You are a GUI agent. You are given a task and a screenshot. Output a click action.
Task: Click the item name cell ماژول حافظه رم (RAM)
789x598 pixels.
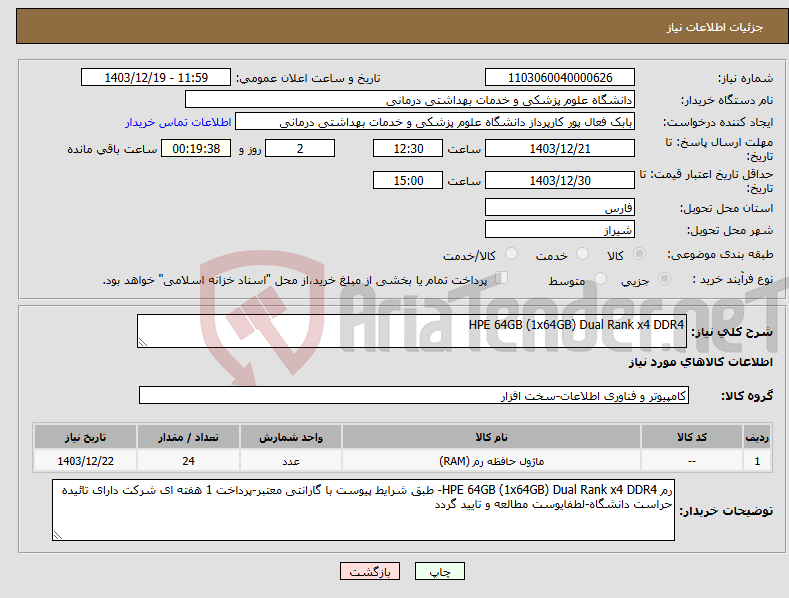pos(491,461)
